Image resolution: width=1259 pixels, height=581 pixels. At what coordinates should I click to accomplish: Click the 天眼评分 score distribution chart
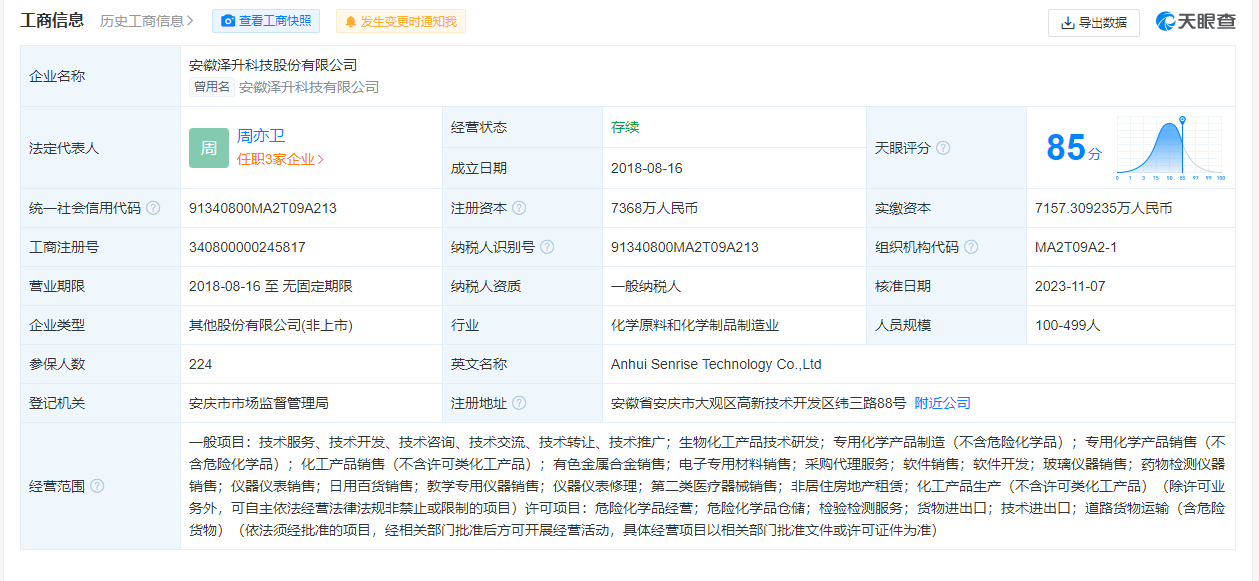[1170, 148]
